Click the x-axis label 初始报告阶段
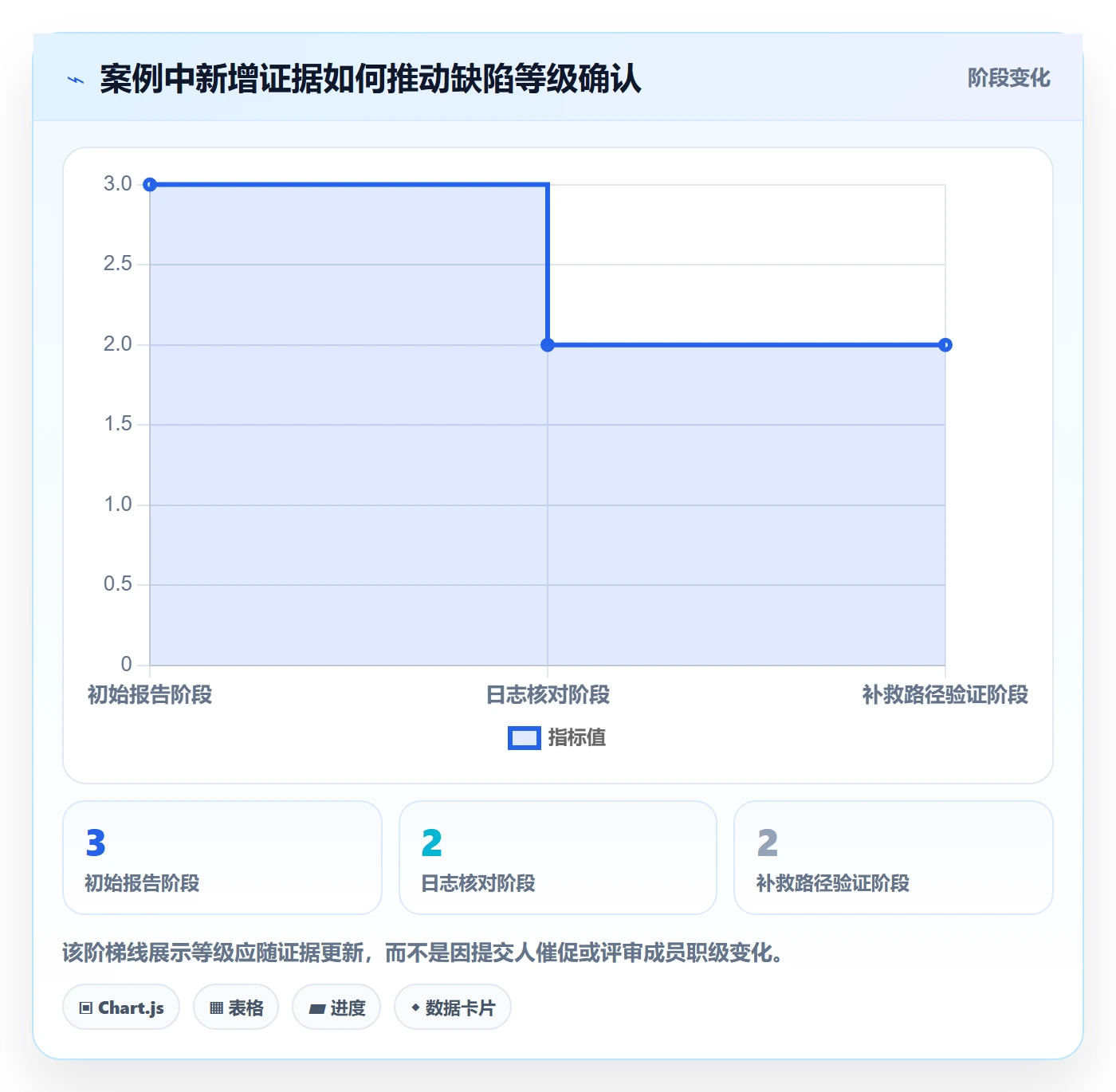The image size is (1116, 1092). [150, 695]
